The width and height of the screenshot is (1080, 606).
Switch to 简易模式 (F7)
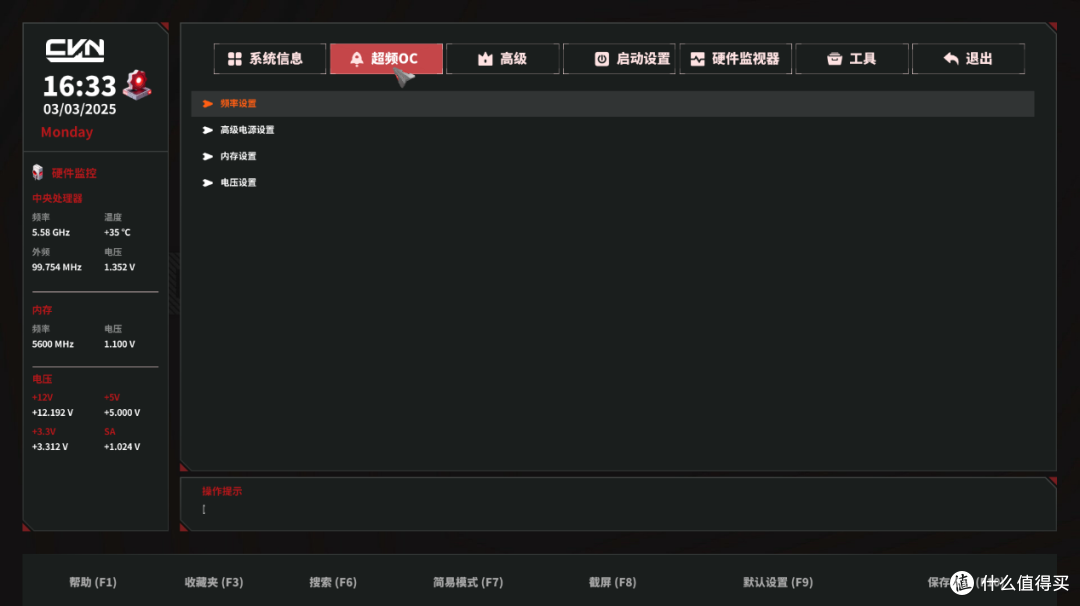[468, 582]
